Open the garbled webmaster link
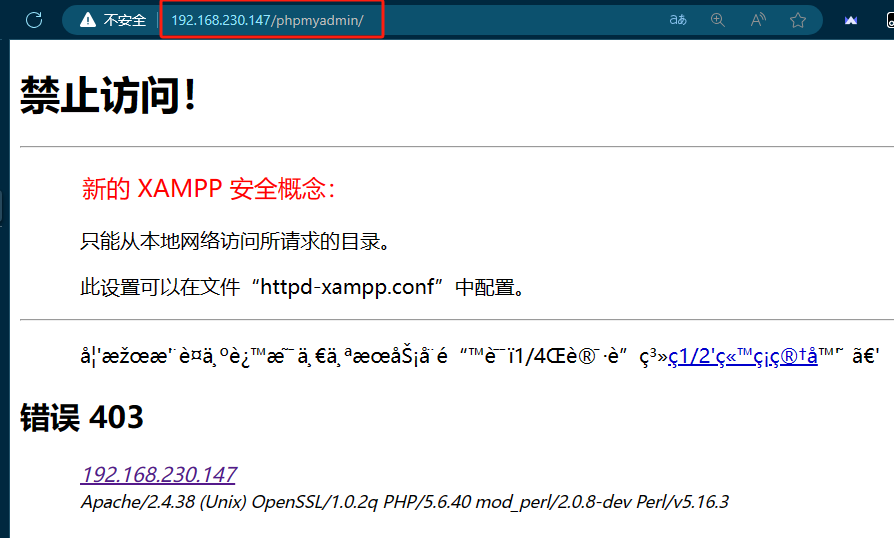This screenshot has height=538, width=894. click(743, 356)
